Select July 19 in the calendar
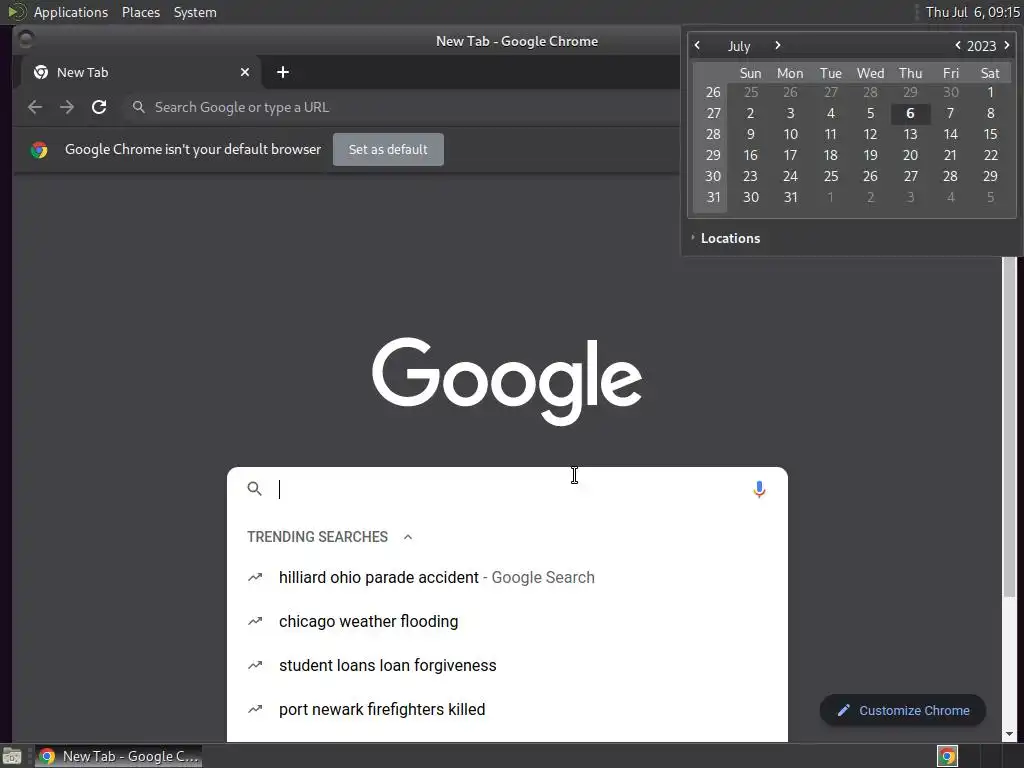This screenshot has width=1024, height=768. [871, 155]
